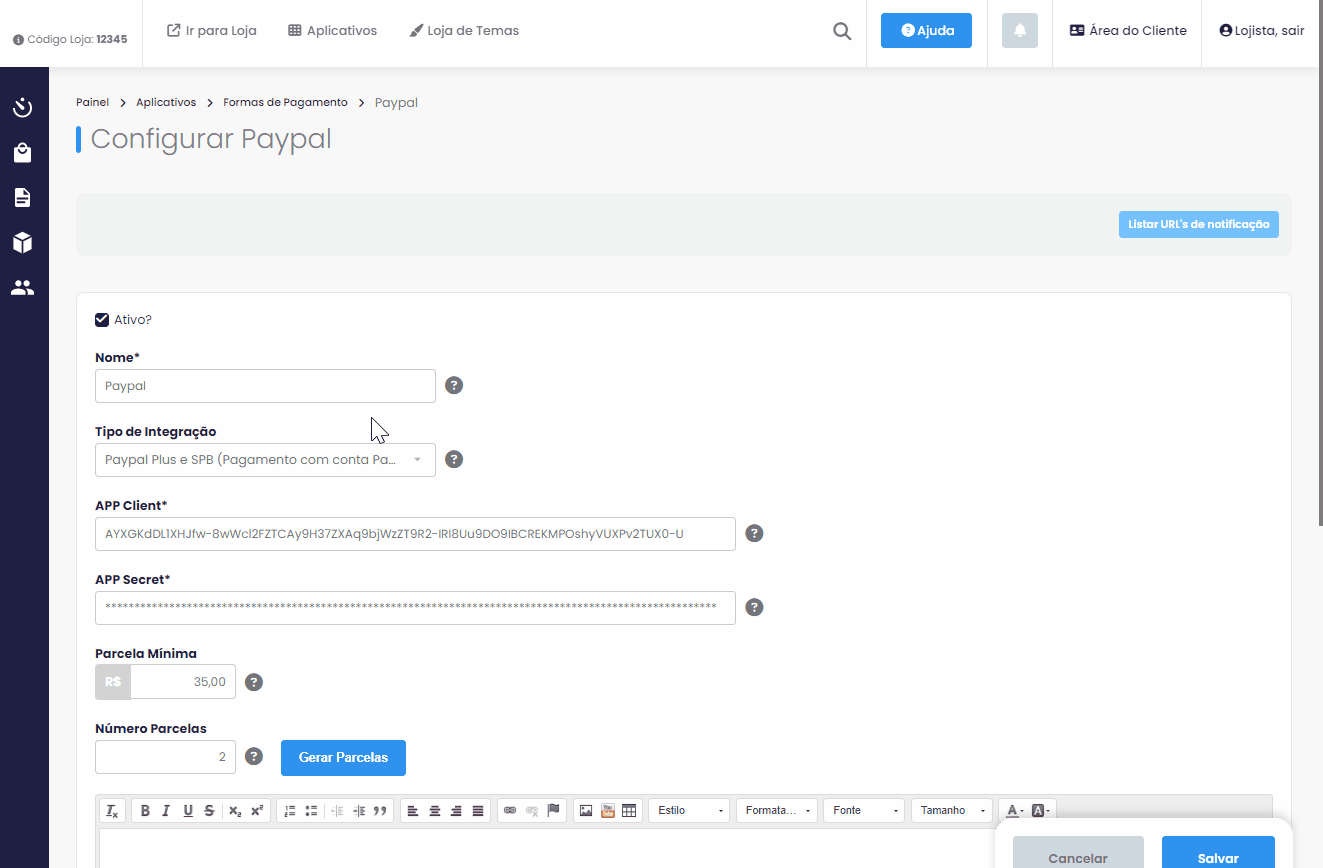
Task: Open the Fonte dropdown
Action: coord(864,810)
